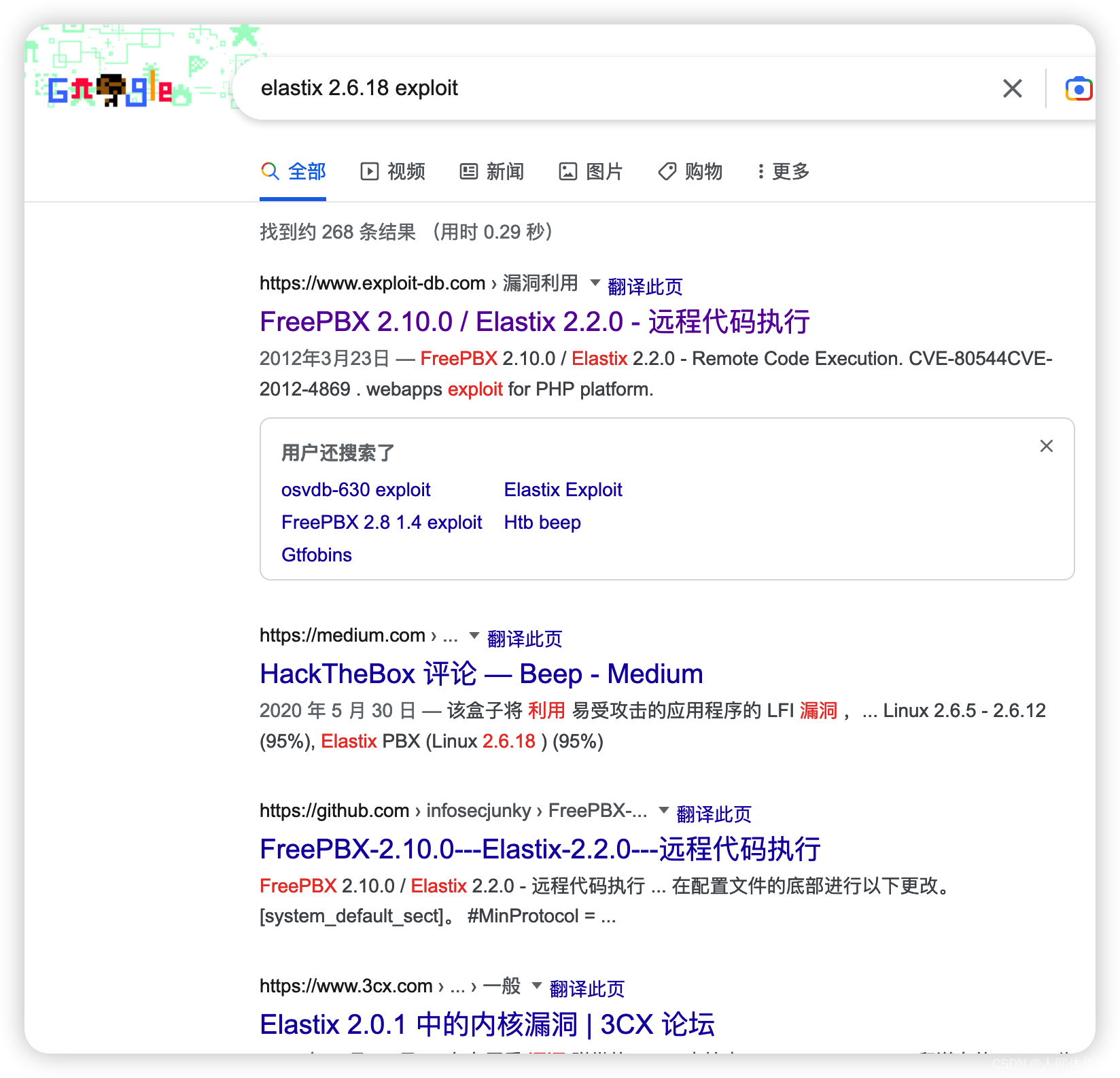Expand the dropdown arrow beside the 3cx.com URL
The width and height of the screenshot is (1120, 1078).
pos(537,986)
